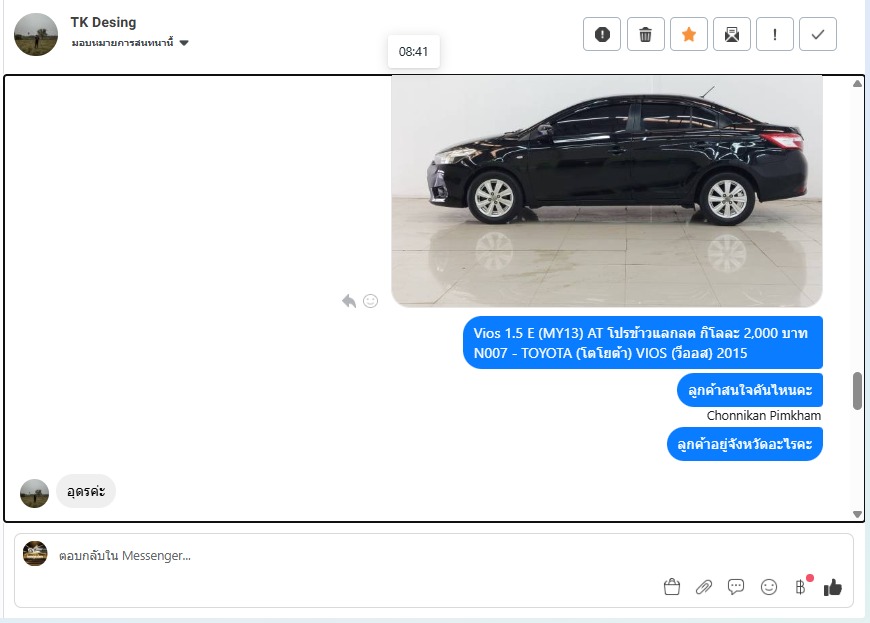Select message ลูกค้าอยู่จังหวัดอะไรคะ

745,444
